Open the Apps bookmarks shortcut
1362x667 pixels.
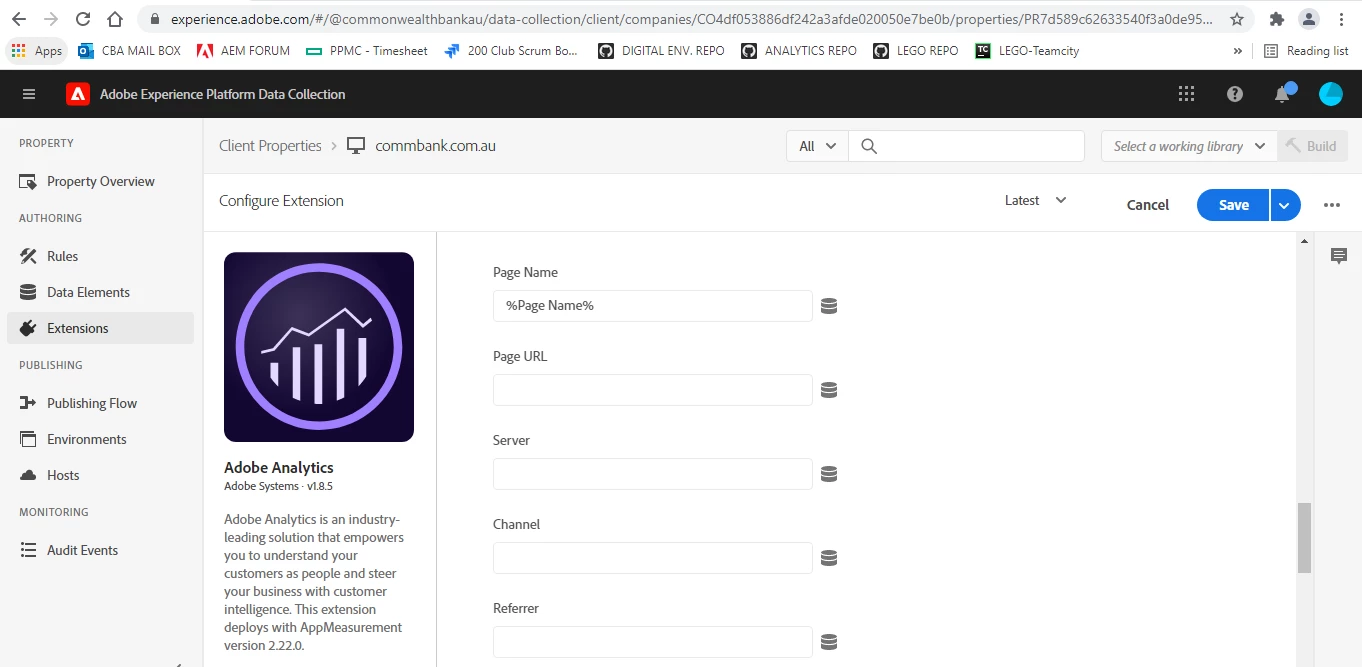[x=37, y=51]
